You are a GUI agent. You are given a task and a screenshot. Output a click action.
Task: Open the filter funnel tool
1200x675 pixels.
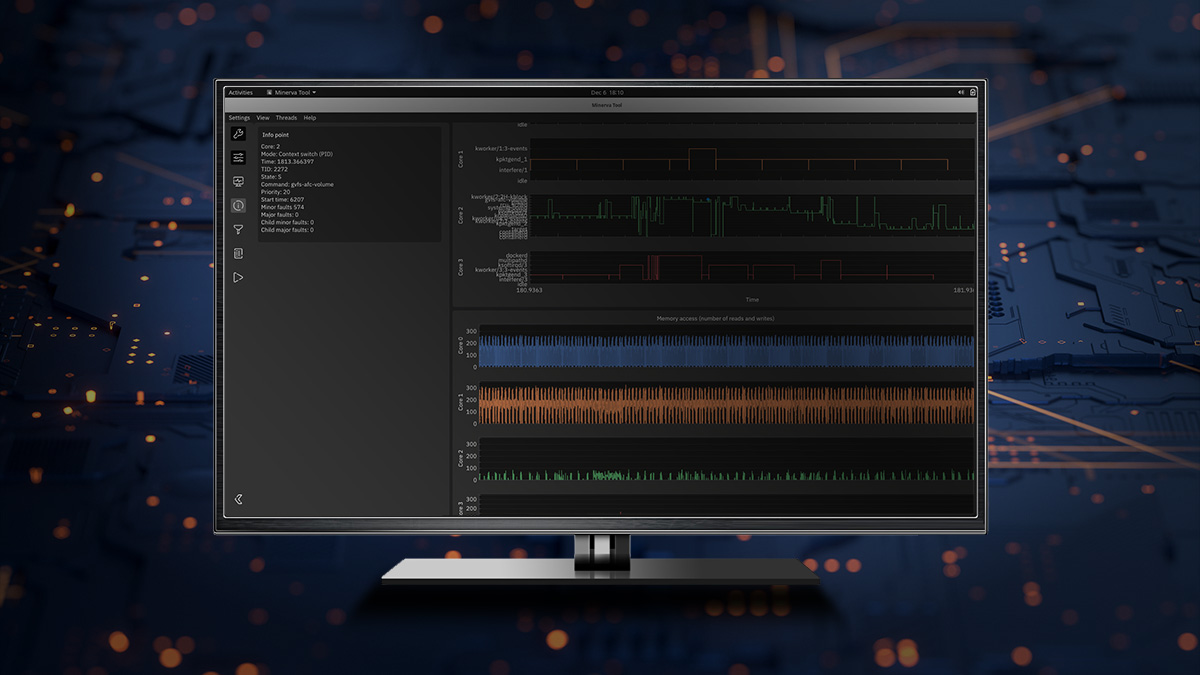[238, 228]
